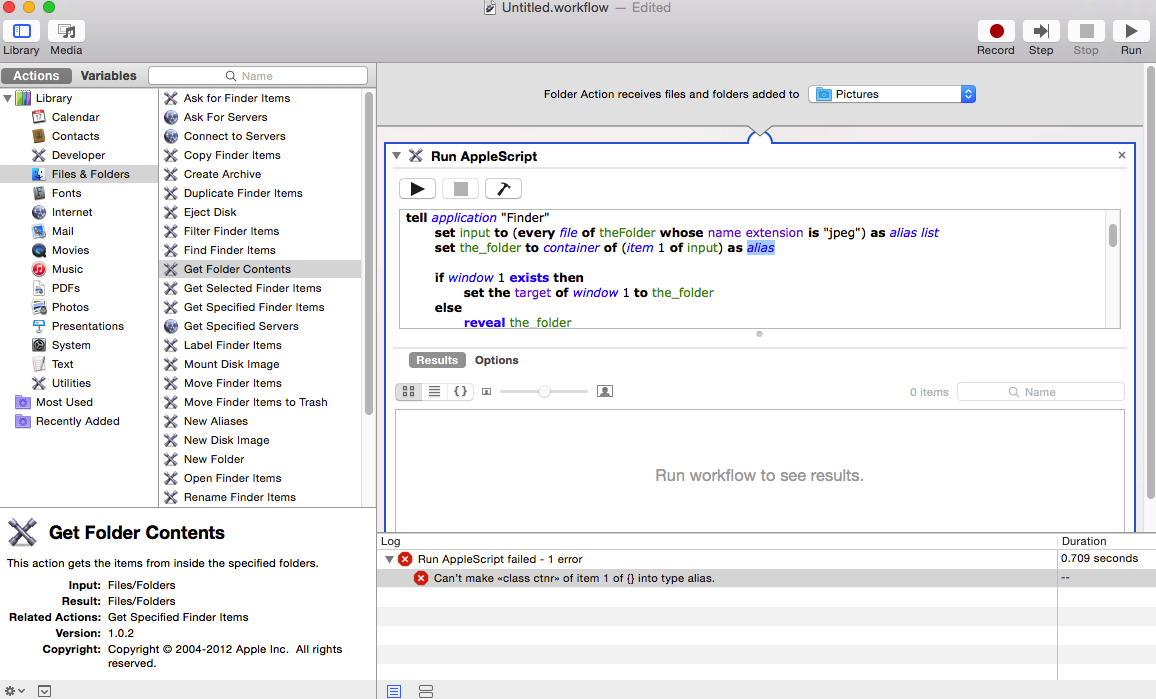1156x699 pixels.
Task: Click the Step button in toolbar
Action: 1041,31
